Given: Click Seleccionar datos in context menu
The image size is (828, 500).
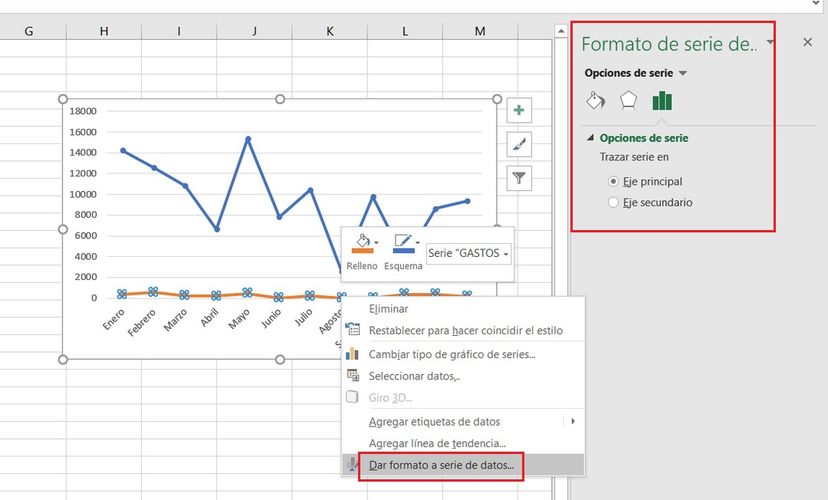Looking at the screenshot, I should [414, 376].
